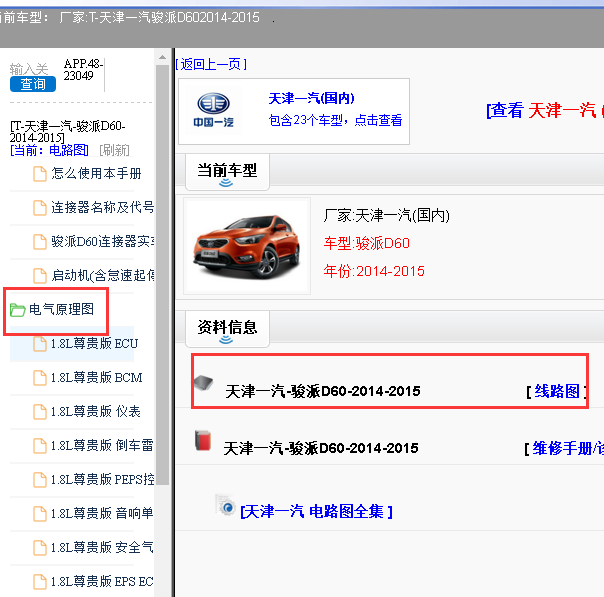The image size is (604, 597).
Task: Click the T-天津一汽-骏派D60-2014-2015 sidebar heading
Action: 67,132
